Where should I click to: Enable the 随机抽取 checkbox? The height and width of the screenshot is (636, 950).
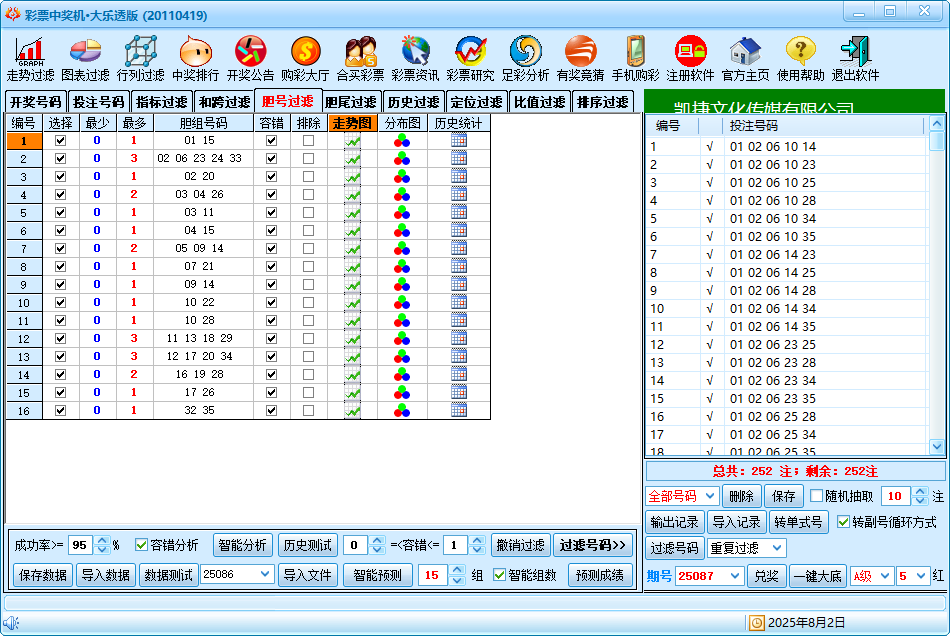817,496
